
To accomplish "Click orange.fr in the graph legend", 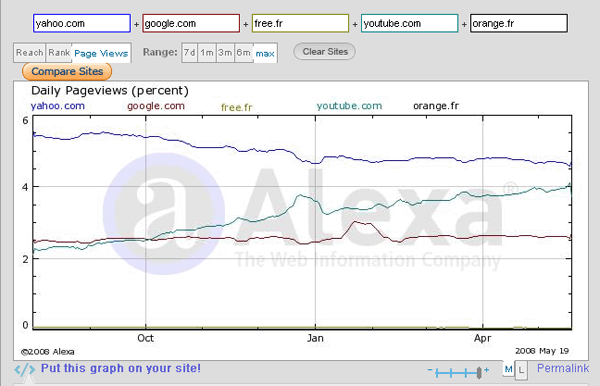I will [436, 106].
